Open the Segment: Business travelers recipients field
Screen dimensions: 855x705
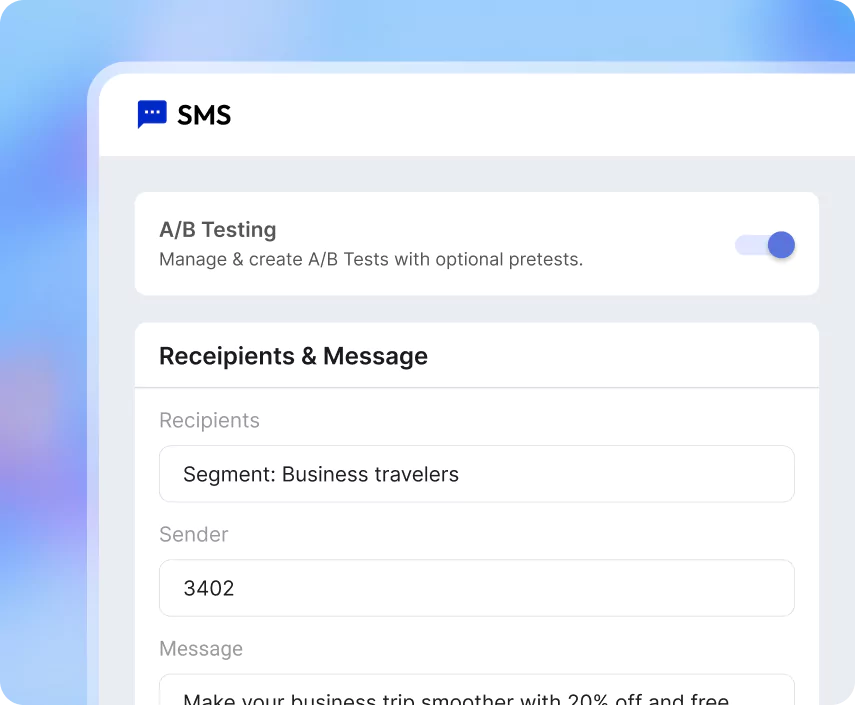(x=476, y=474)
